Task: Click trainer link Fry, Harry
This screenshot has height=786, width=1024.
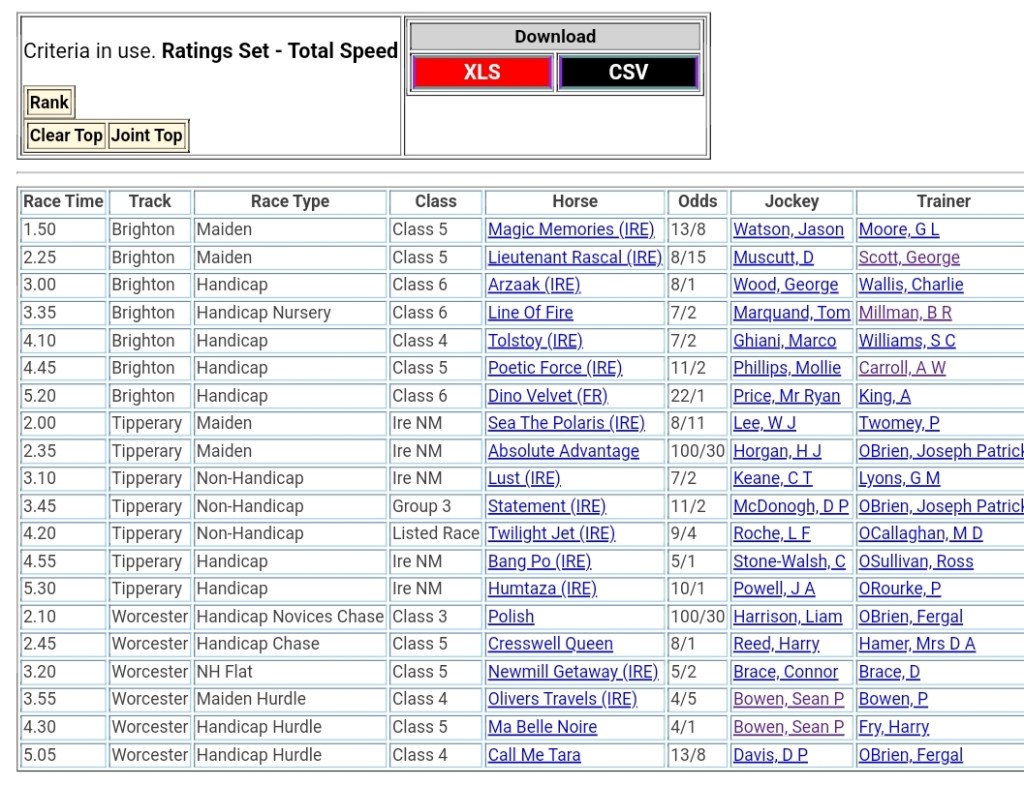Action: tap(893, 728)
